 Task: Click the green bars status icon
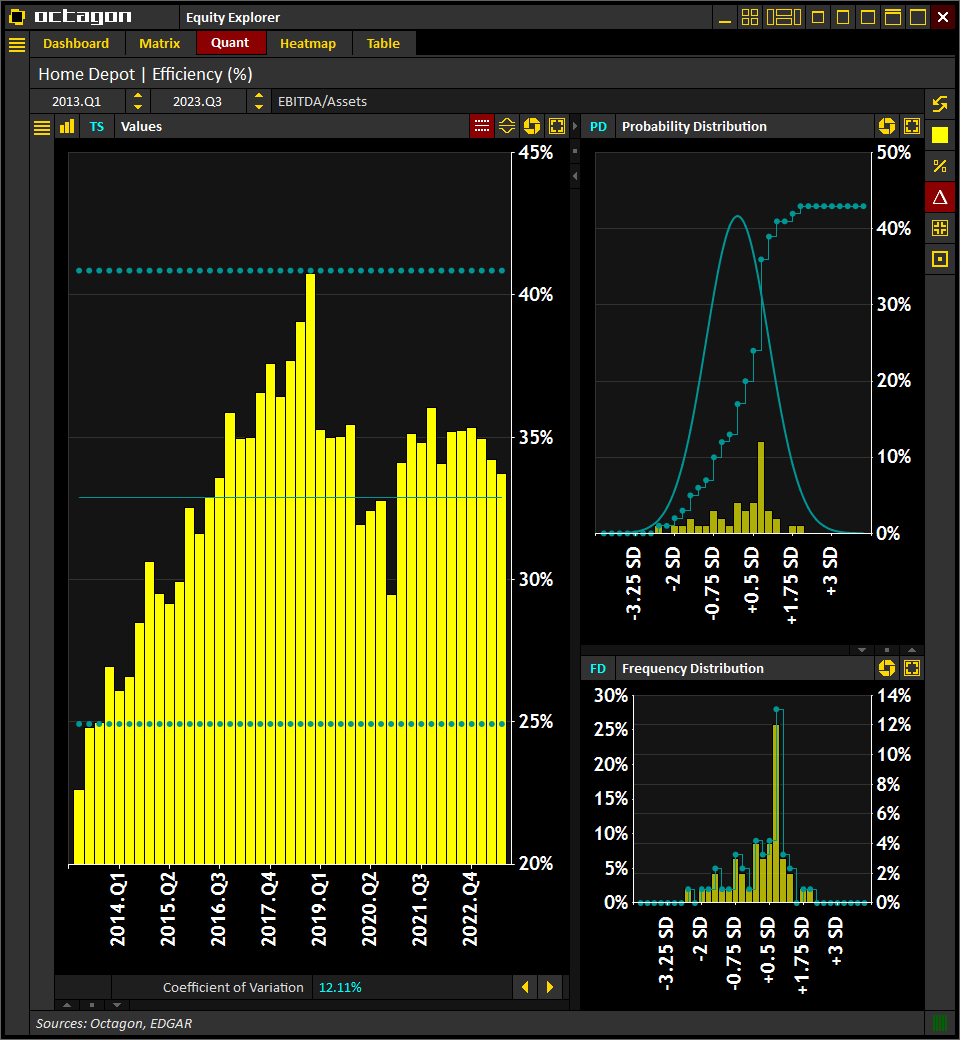click(940, 1023)
